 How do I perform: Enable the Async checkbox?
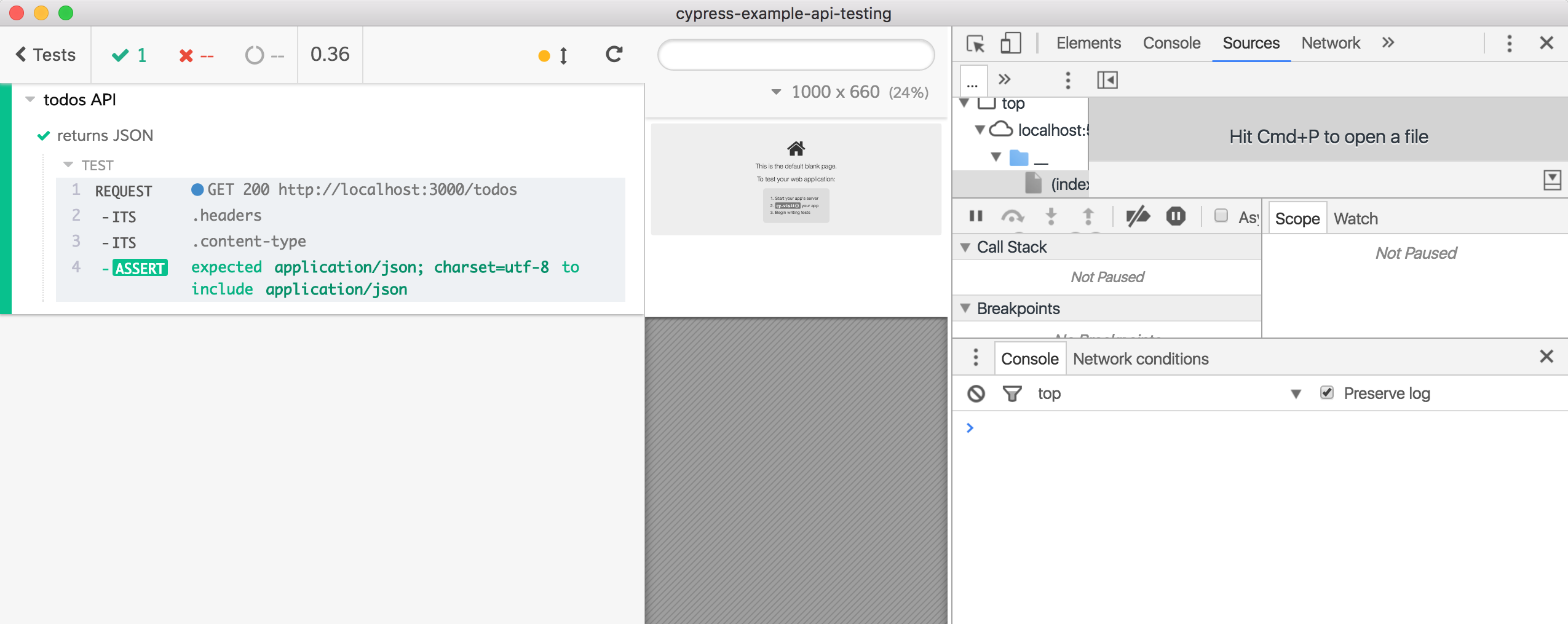[x=1221, y=216]
